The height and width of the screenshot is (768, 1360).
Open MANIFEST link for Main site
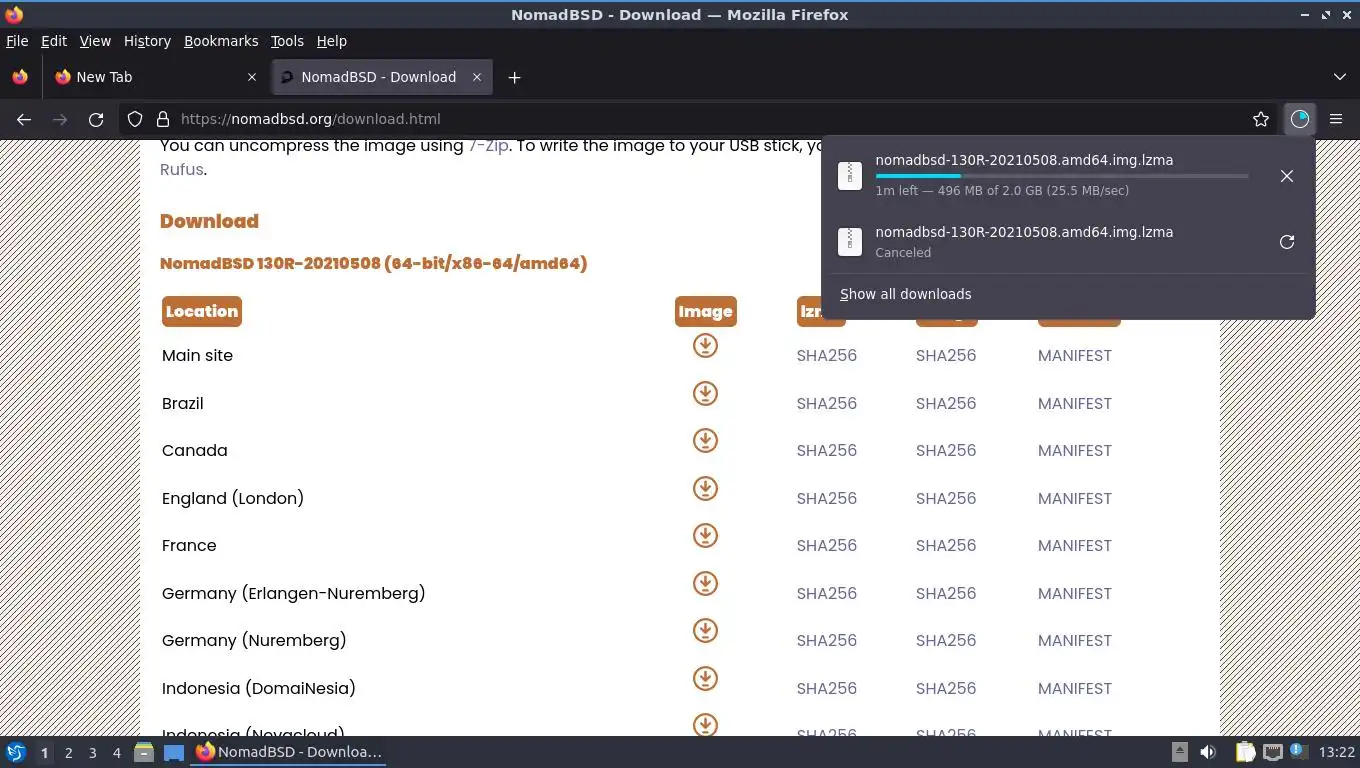1075,356
